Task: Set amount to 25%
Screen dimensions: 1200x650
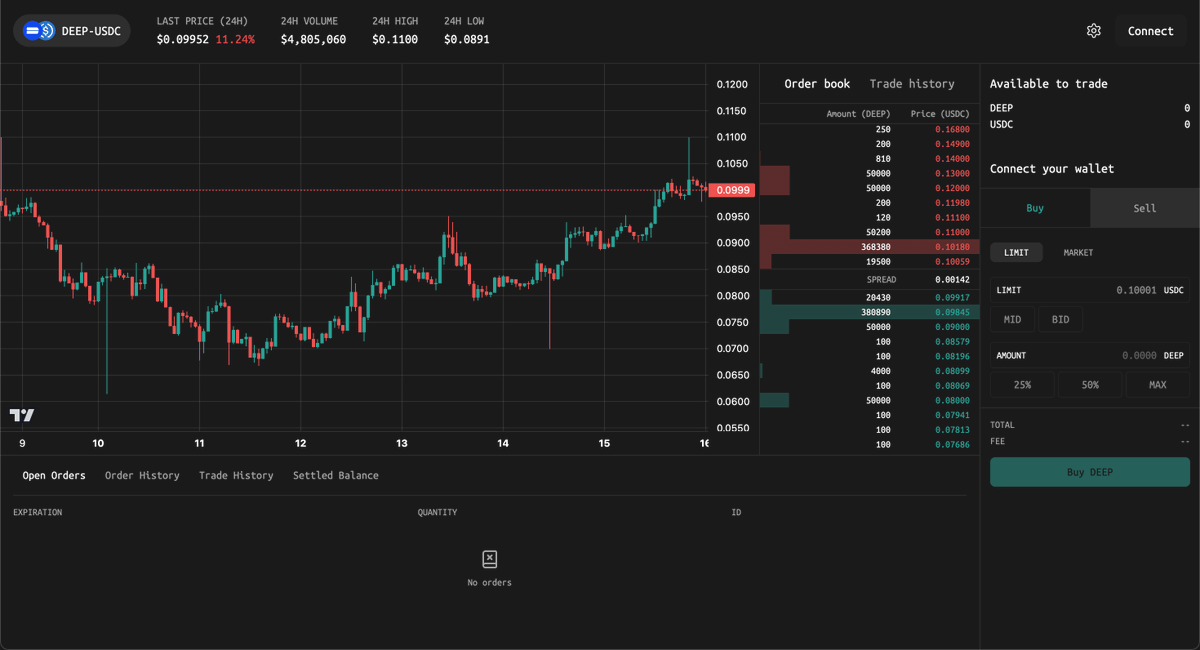Action: [1022, 385]
